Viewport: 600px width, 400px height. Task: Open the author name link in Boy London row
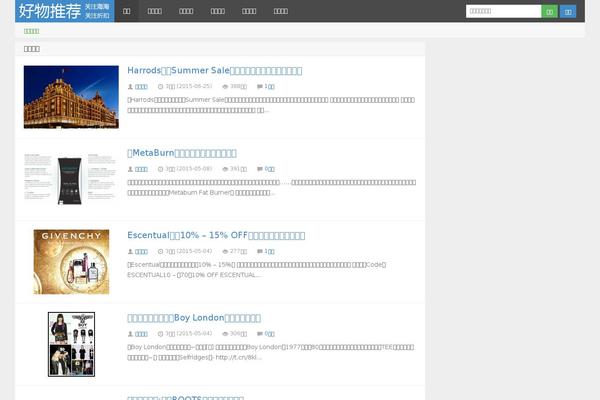[141, 334]
